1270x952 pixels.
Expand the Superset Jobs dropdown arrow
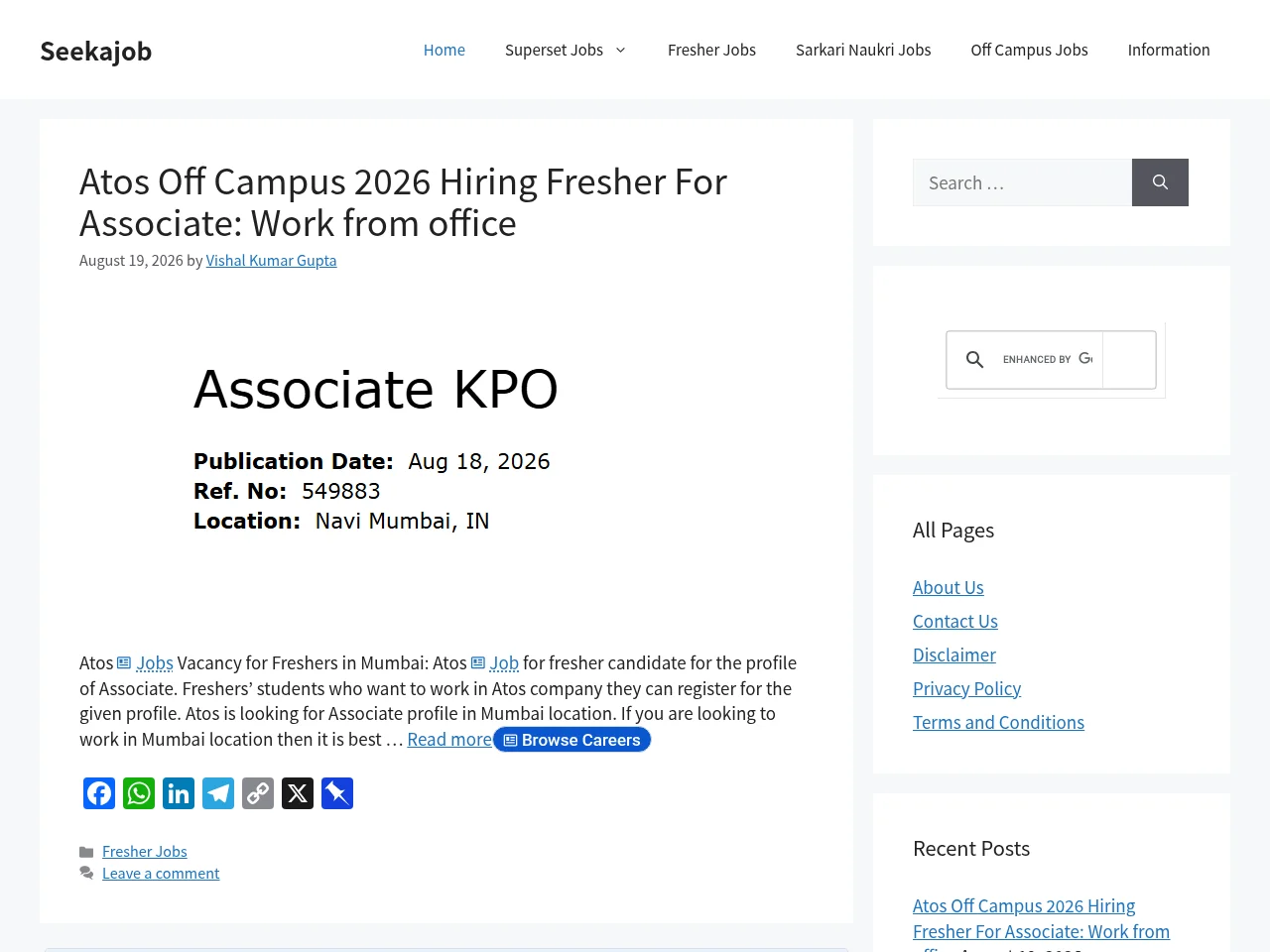(621, 50)
